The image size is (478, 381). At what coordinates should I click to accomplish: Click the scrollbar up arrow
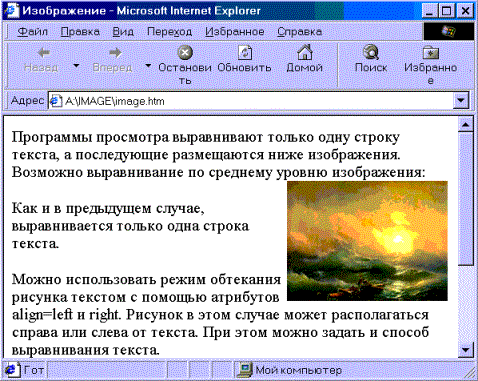(x=466, y=125)
